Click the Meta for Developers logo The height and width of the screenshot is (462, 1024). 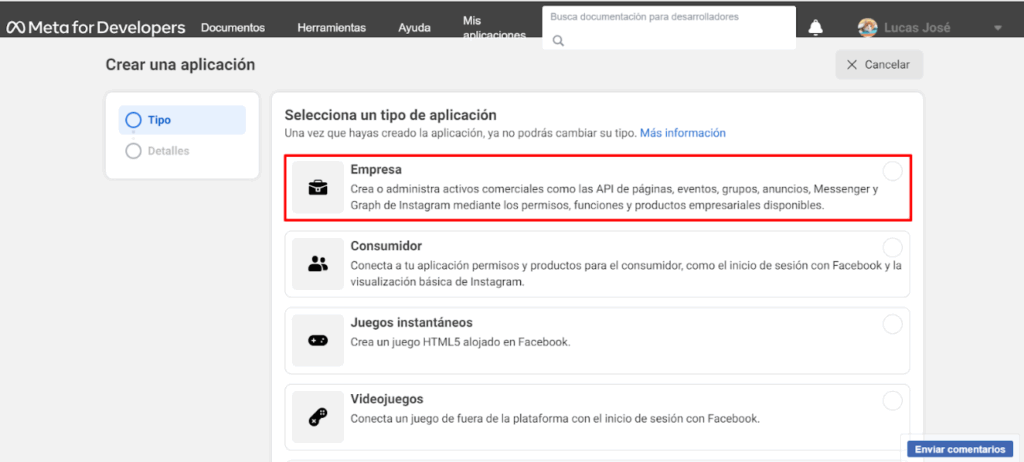(x=96, y=27)
